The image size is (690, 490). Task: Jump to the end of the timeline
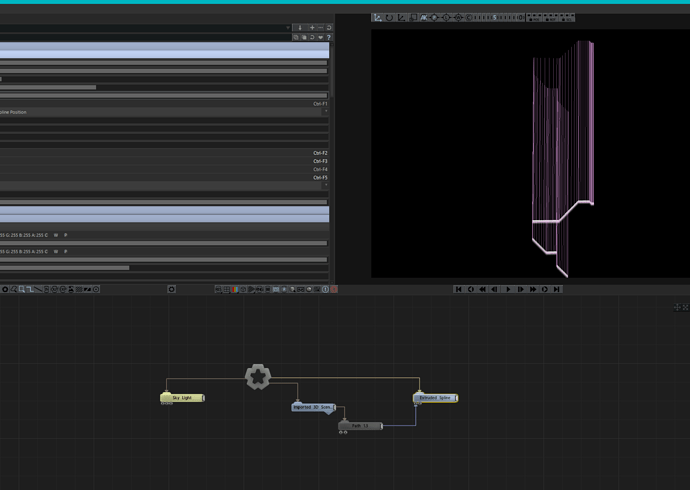(x=557, y=289)
